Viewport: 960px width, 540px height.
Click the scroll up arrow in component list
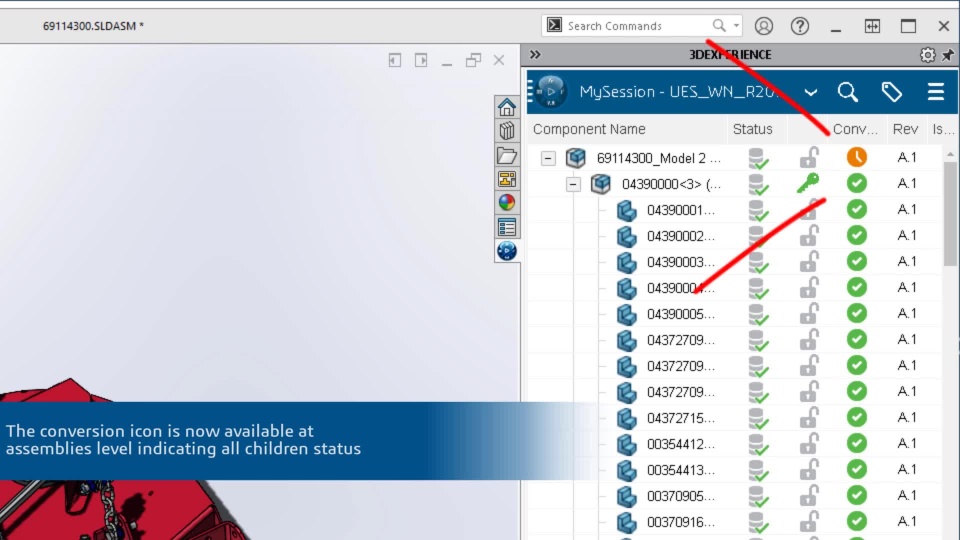(950, 154)
